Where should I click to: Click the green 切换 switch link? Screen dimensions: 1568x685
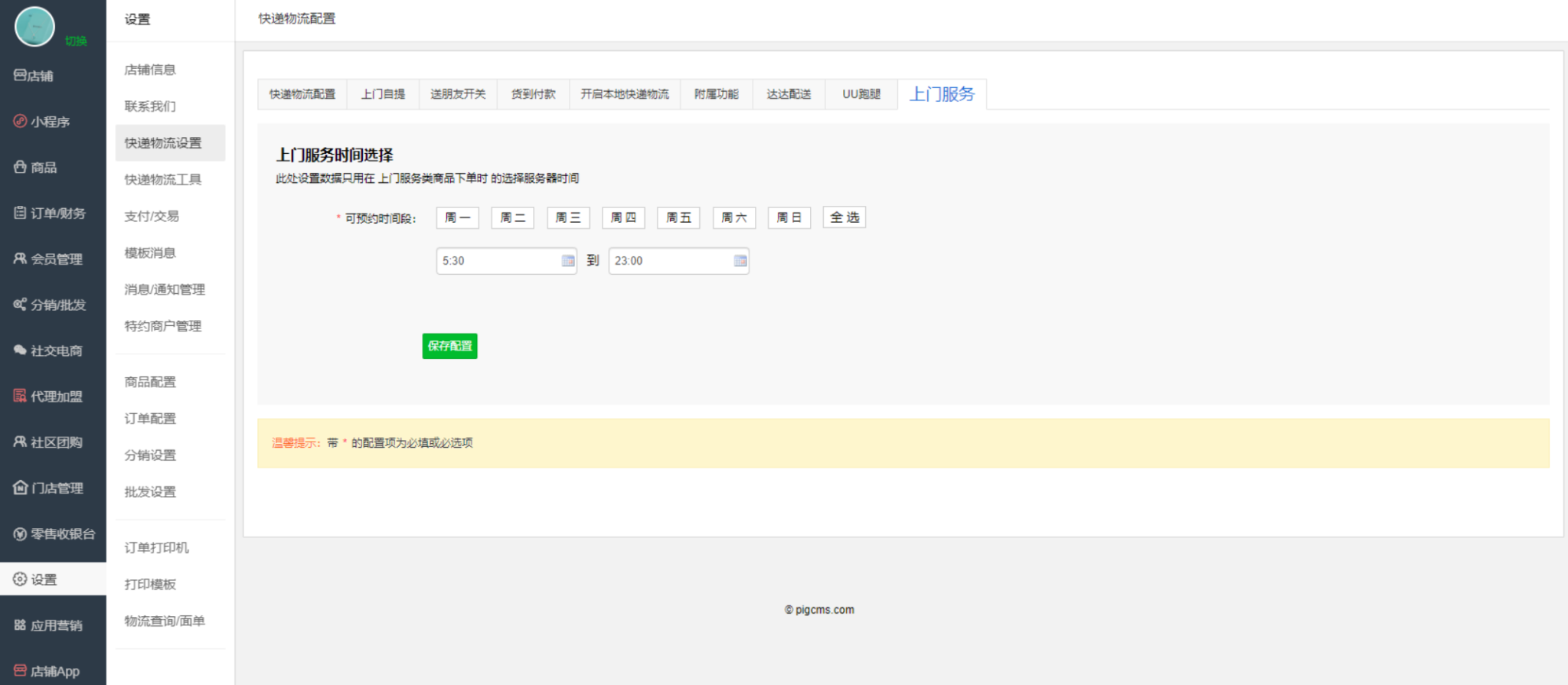76,41
